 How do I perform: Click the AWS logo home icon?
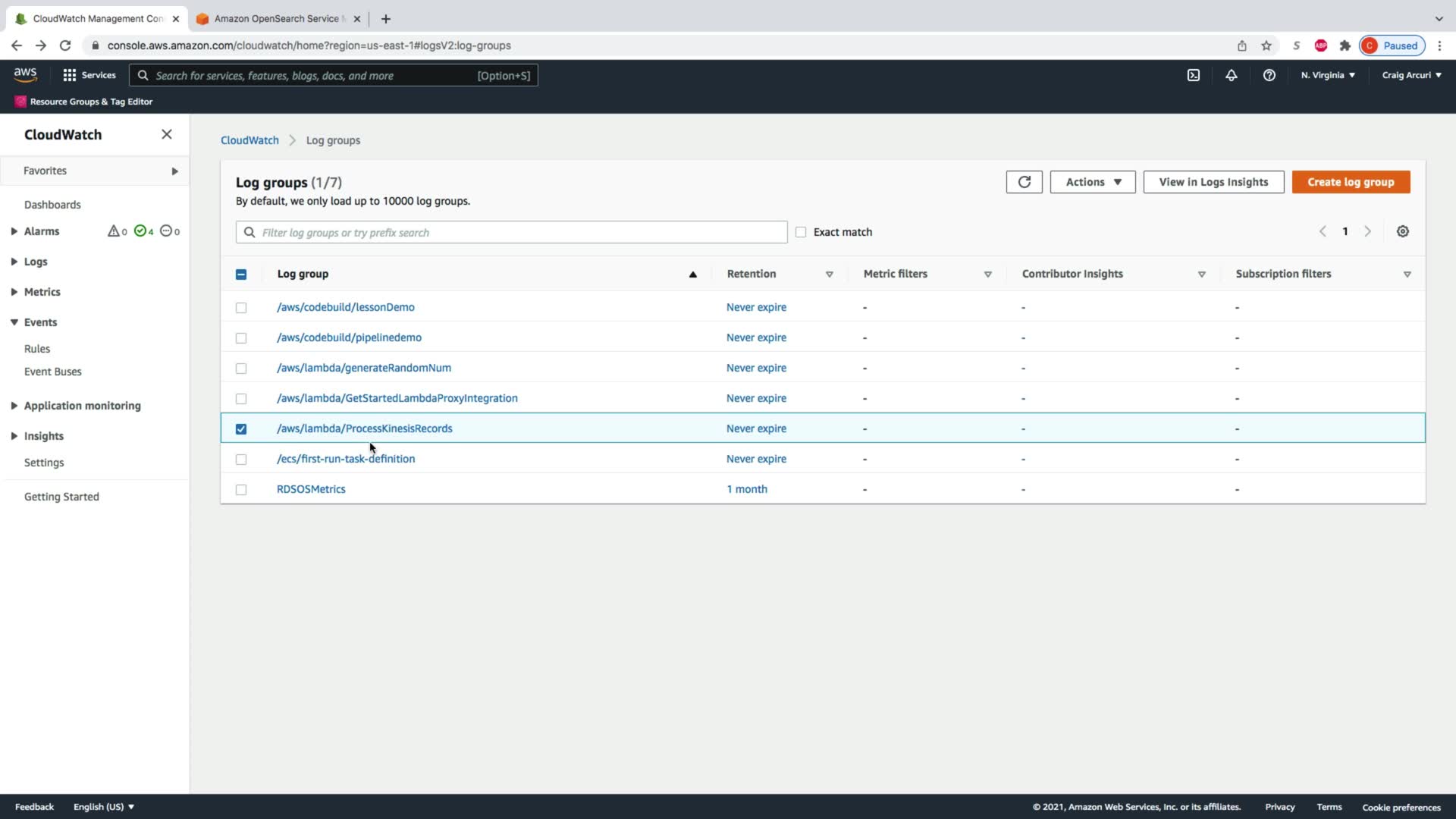25,74
